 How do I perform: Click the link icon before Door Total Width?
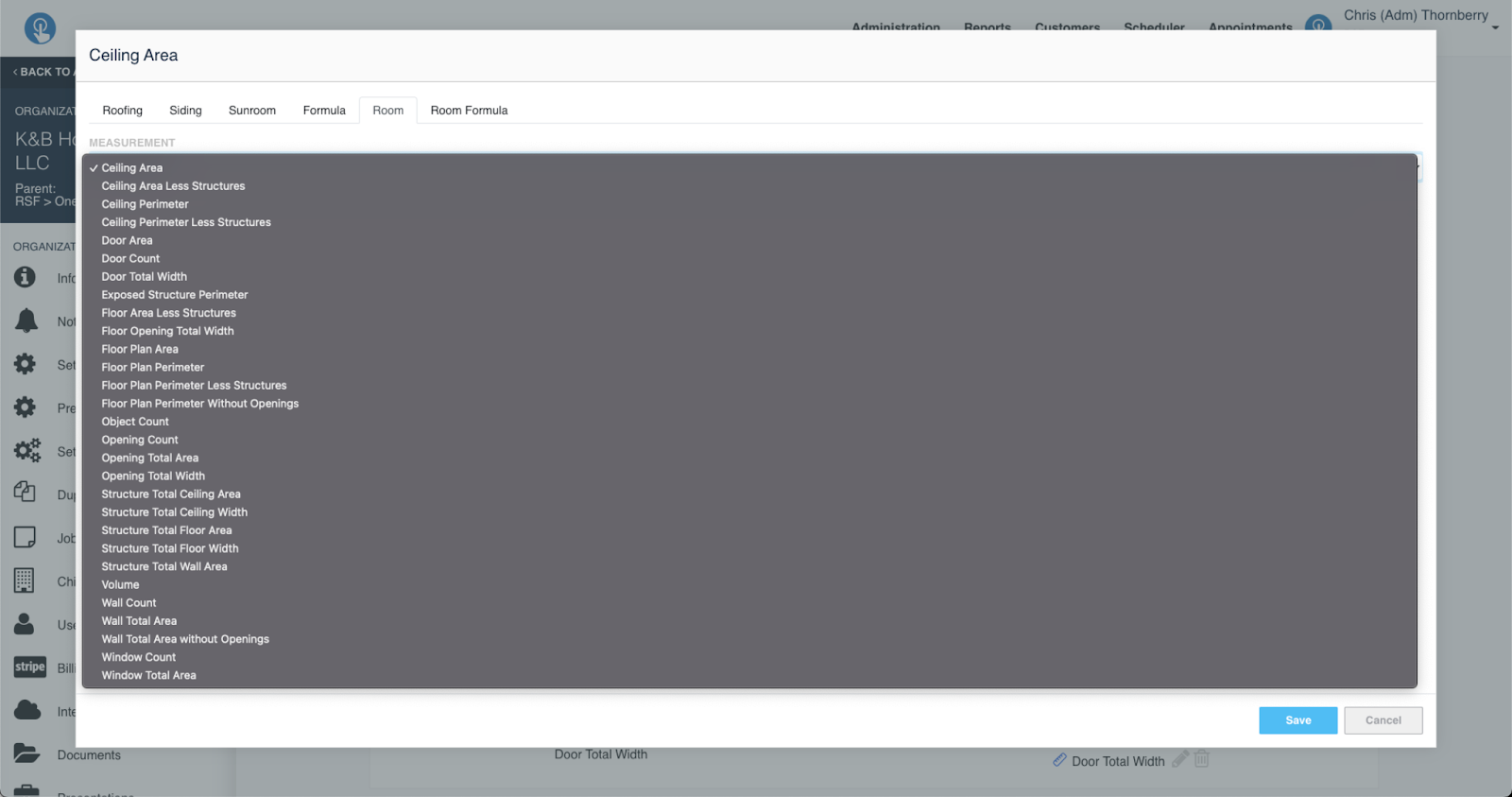[x=1060, y=760]
